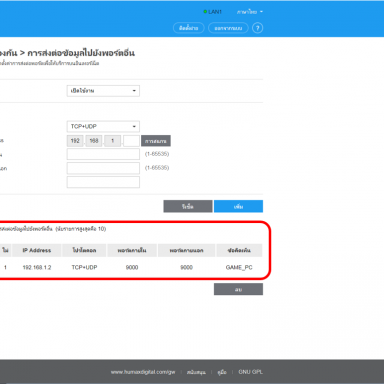The height and width of the screenshot is (384, 384).
Task: Click the last IP address octet field
Action: click(131, 141)
